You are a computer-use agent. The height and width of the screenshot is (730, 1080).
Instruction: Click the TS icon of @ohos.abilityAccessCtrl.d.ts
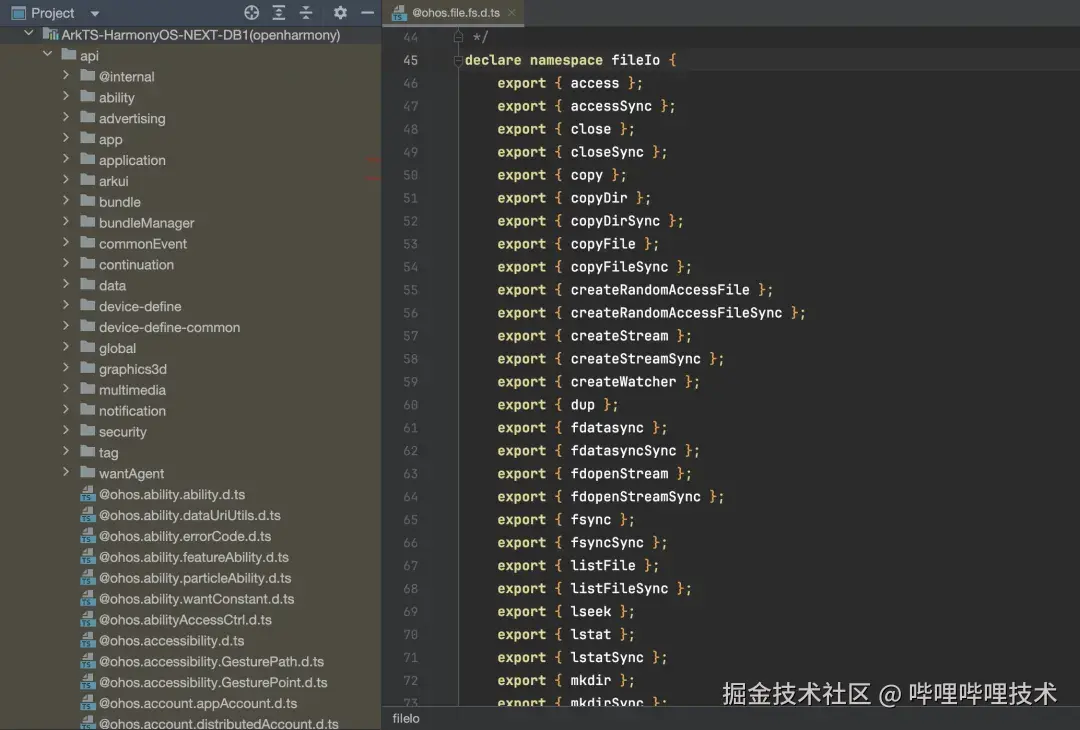(x=87, y=619)
